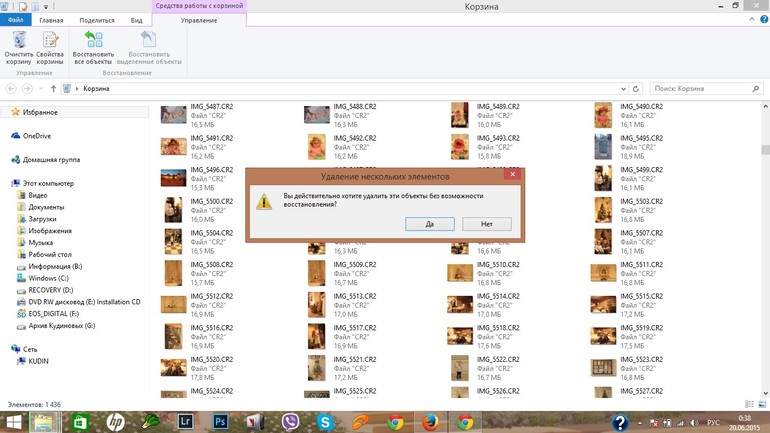This screenshot has width=770, height=433.
Task: Confirm deletion with the Да button
Action: [x=429, y=224]
